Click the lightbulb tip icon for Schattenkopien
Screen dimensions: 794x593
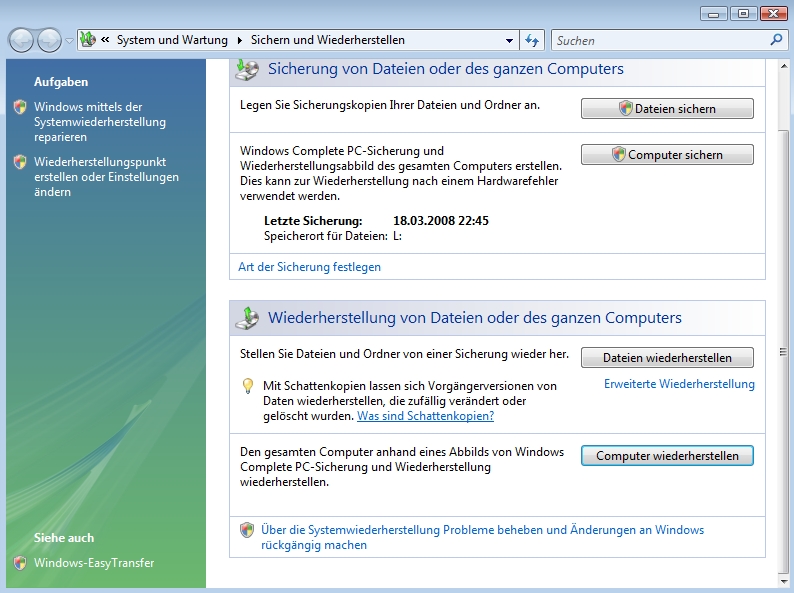(248, 386)
